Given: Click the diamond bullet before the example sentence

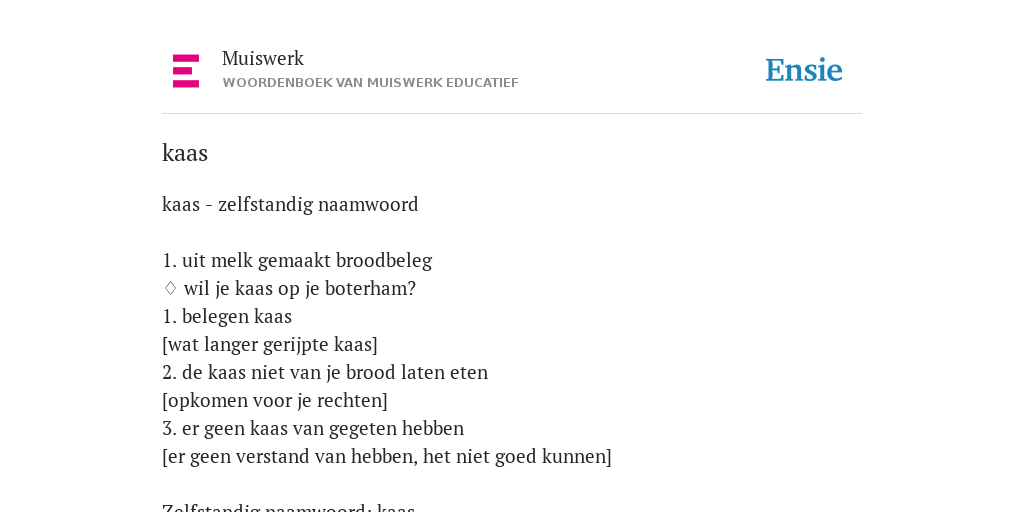Looking at the screenshot, I should coord(170,289).
